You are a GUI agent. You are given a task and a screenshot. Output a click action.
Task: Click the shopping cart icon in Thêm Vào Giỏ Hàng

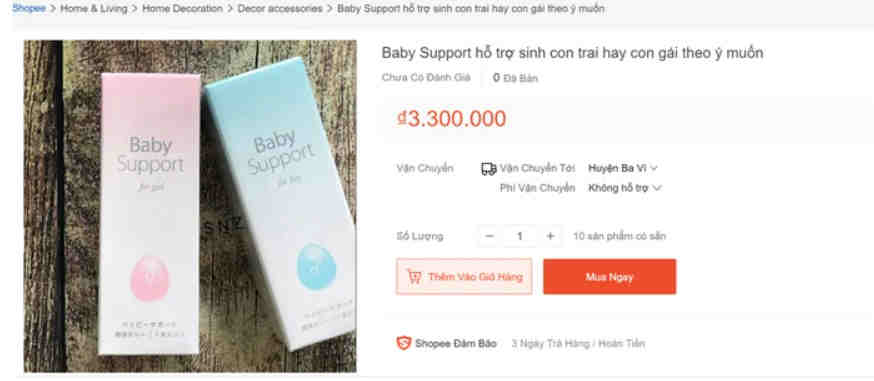tap(414, 277)
